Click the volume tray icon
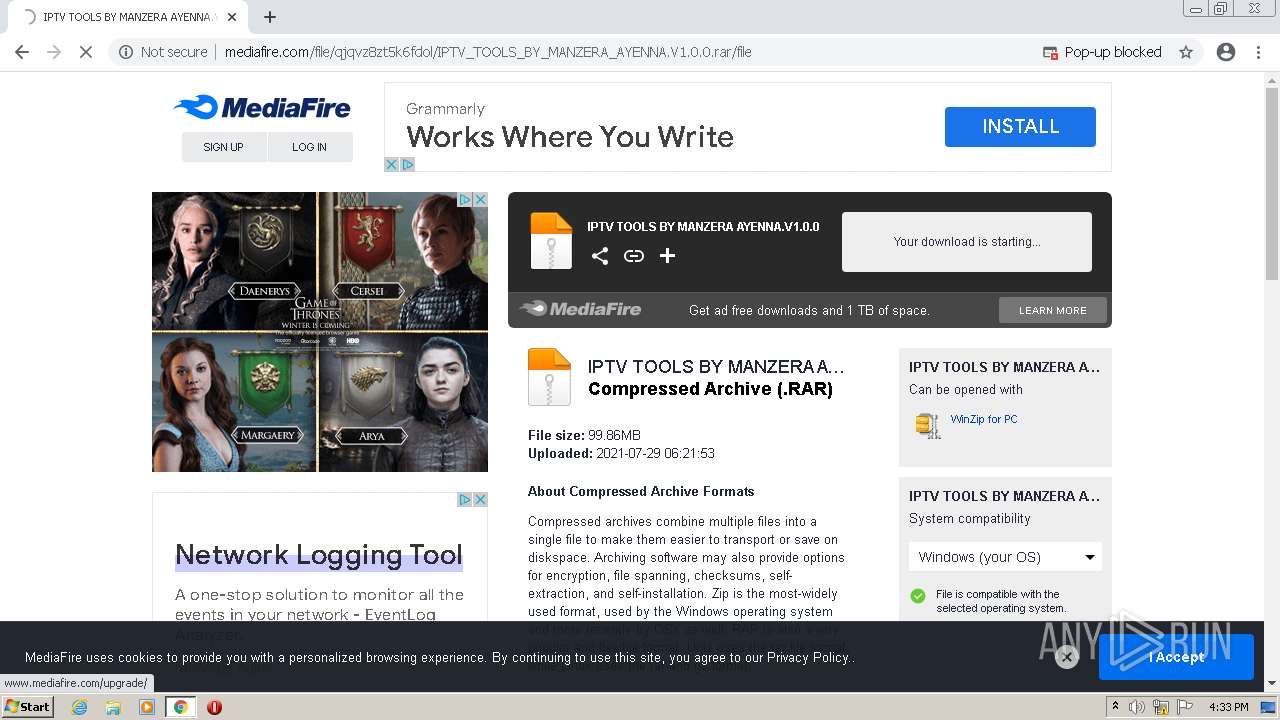This screenshot has height=720, width=1280. (x=1137, y=707)
